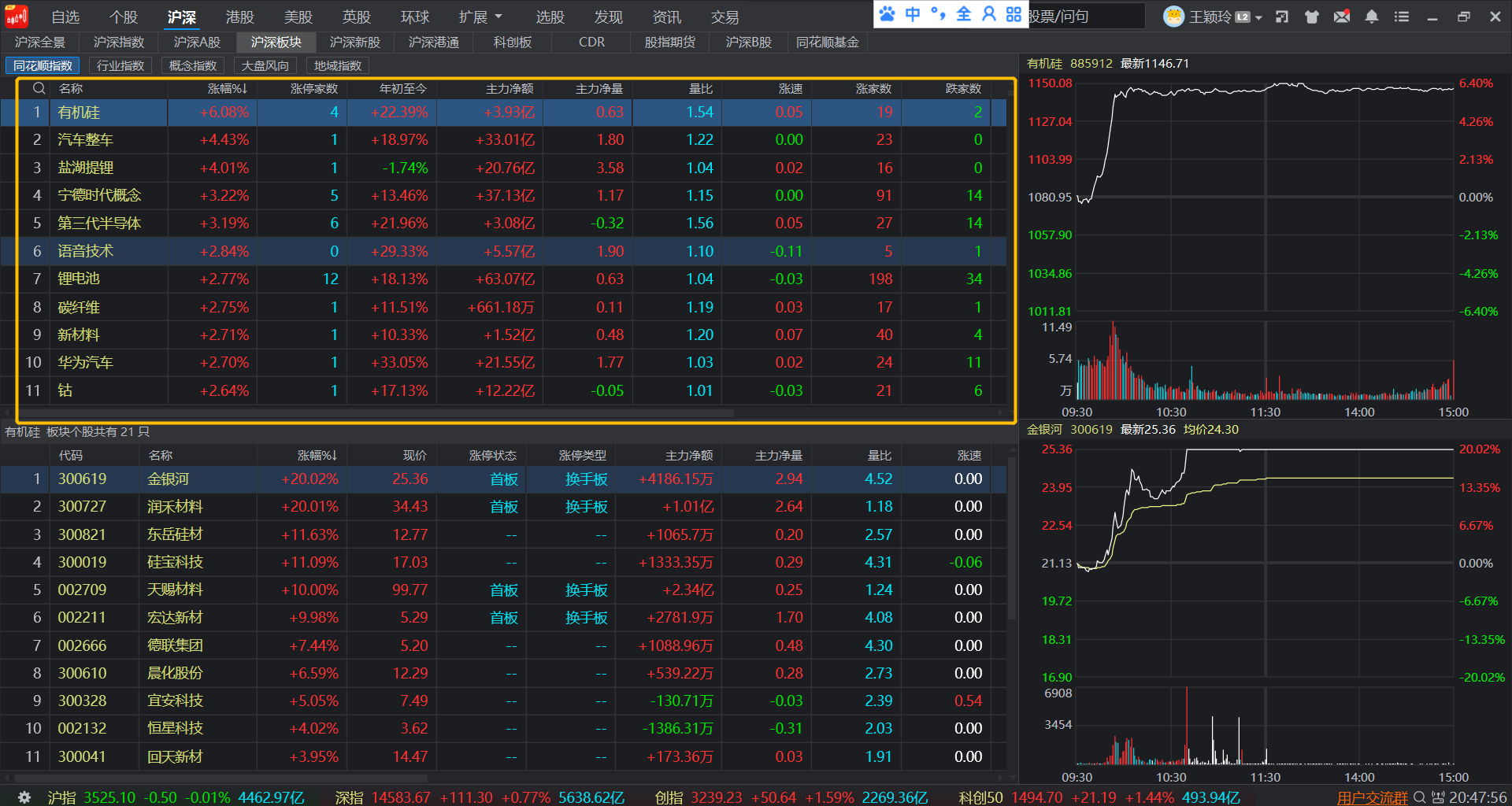Open the IME toolbox grid icon
Image resolution: width=1512 pixels, height=806 pixels.
coord(1014,14)
